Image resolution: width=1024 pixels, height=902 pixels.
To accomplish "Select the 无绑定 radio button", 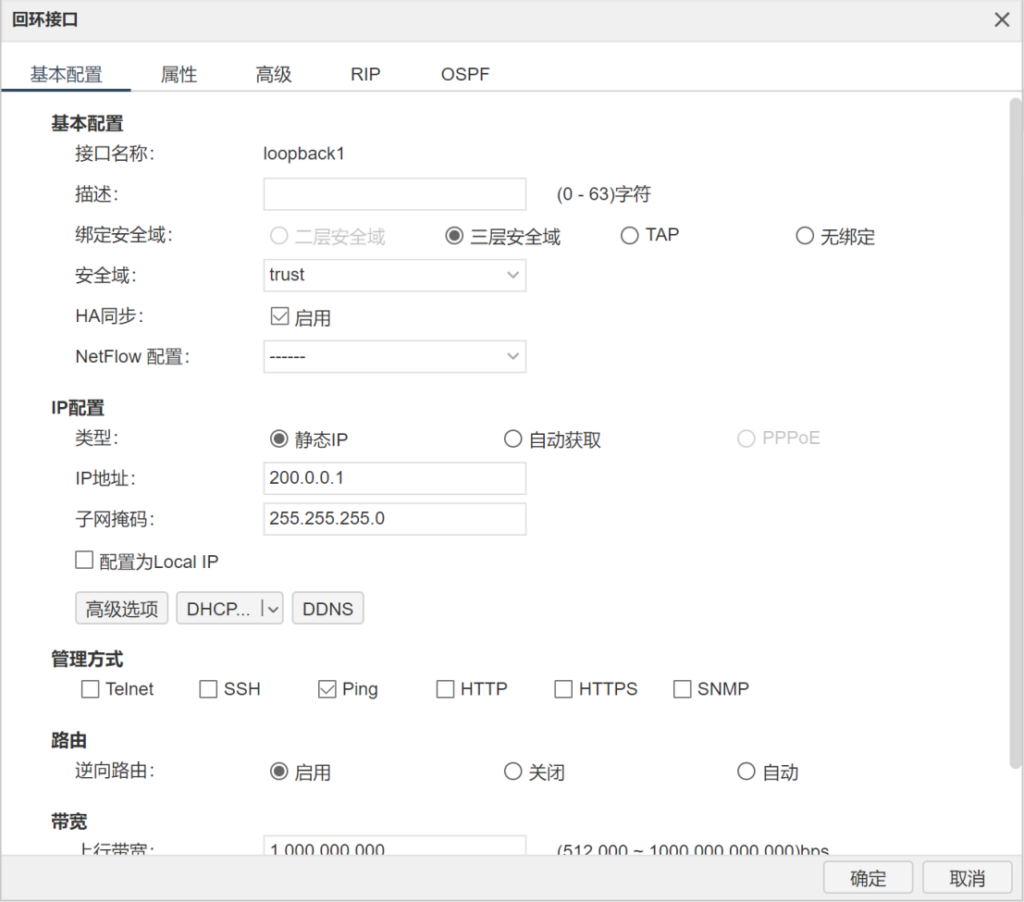I will point(805,236).
